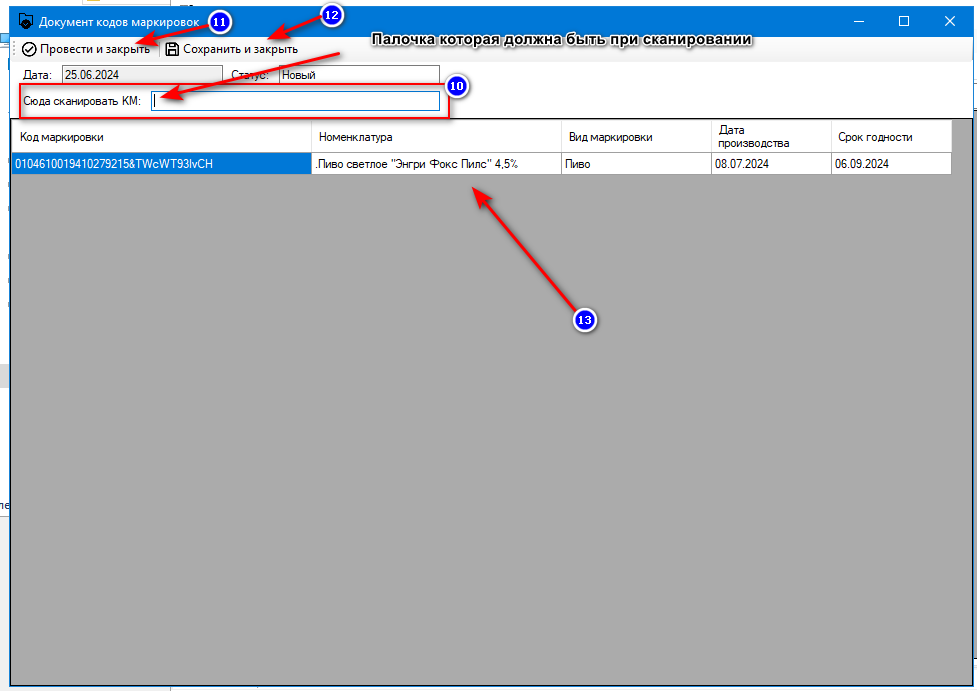Select the expiry date cell 06.09.2024

890,164
